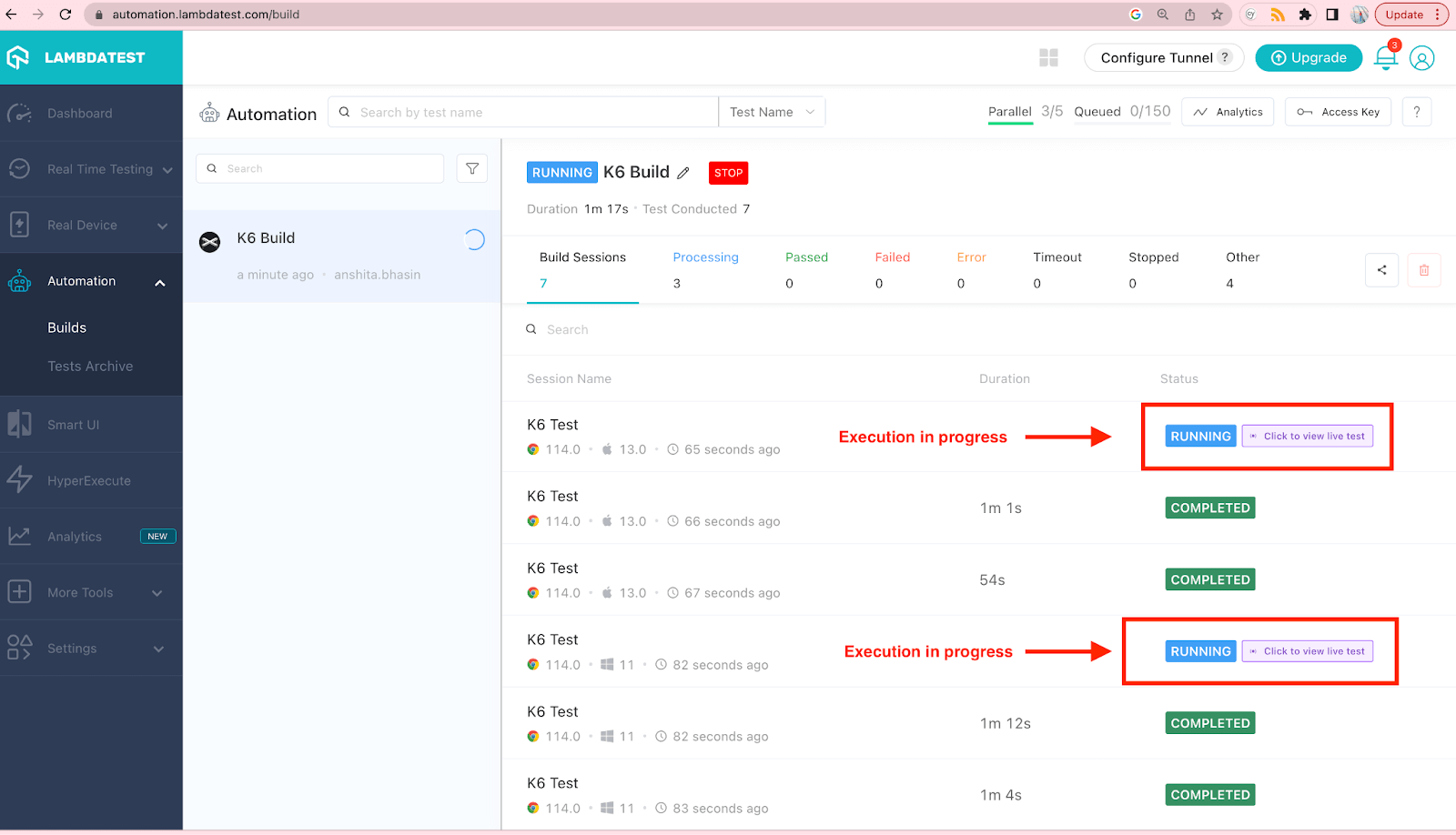Open the delete build trash icon
This screenshot has height=835, width=1456.
tap(1423, 269)
